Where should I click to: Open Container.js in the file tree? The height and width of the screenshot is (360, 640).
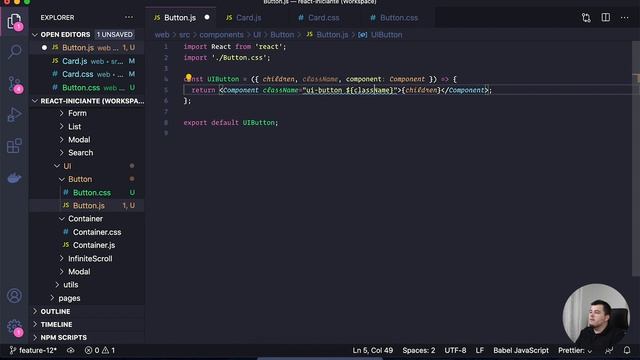(94, 245)
